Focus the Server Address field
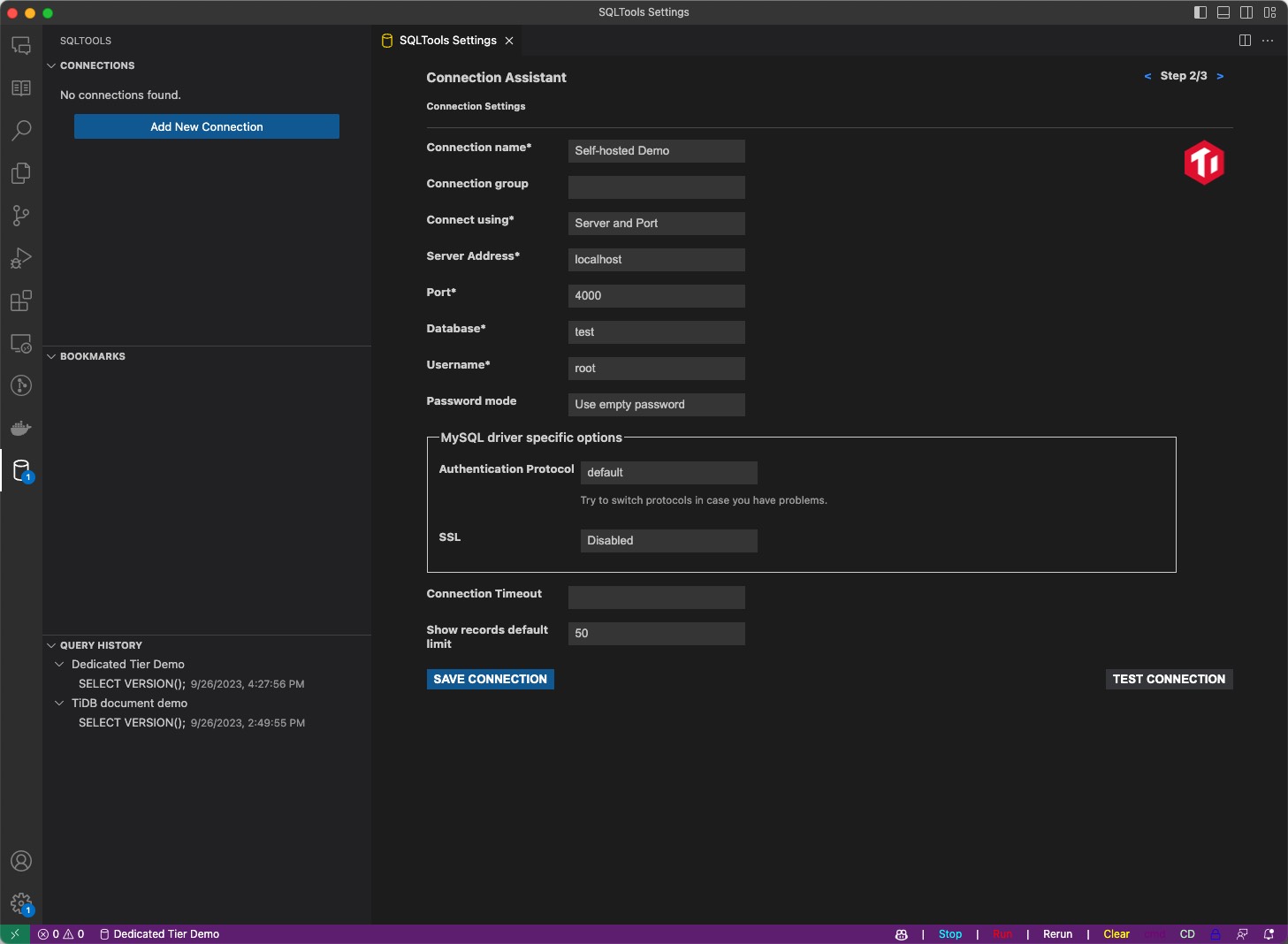Viewport: 1288px width, 944px height. pos(656,260)
